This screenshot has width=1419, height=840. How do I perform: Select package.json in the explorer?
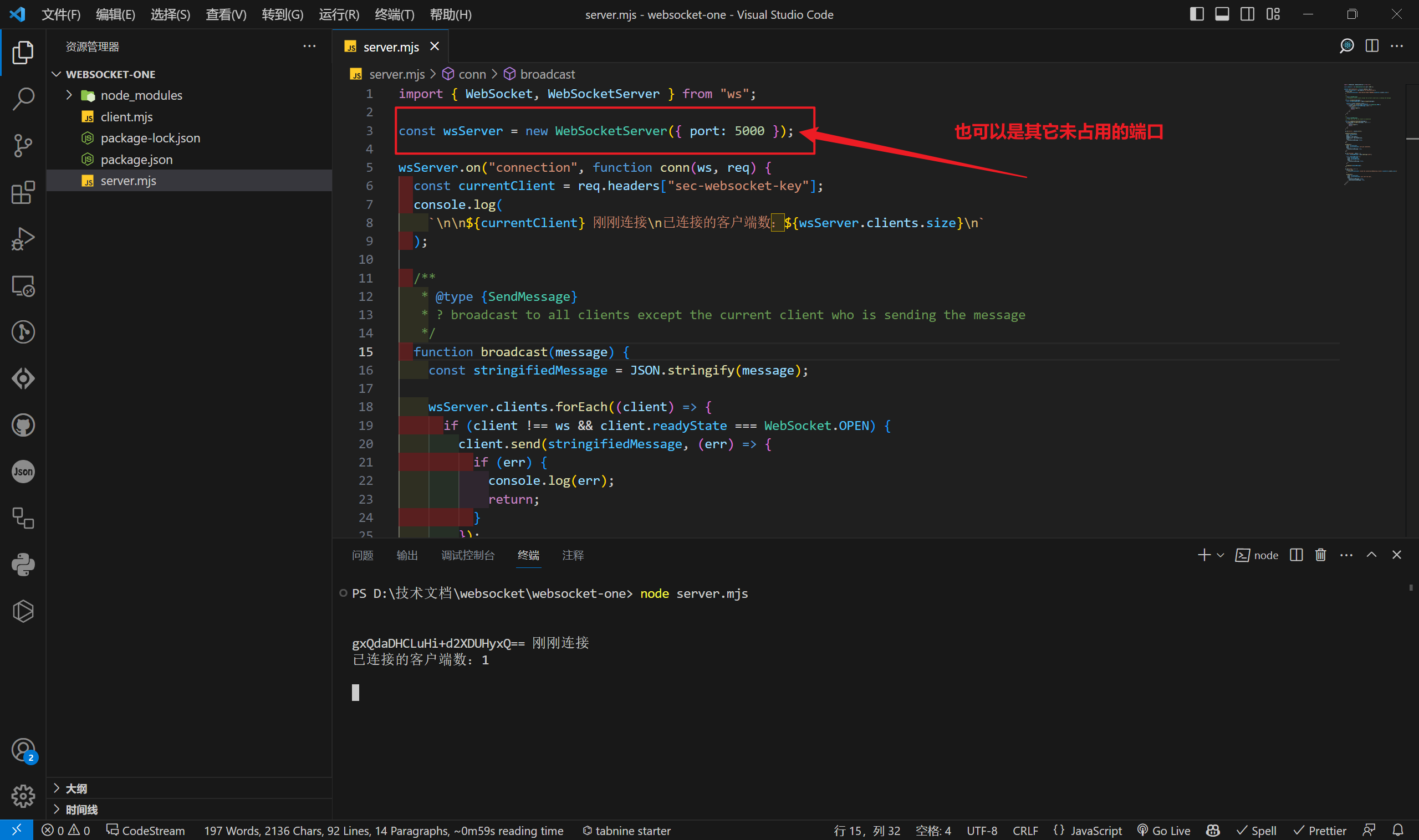click(136, 159)
